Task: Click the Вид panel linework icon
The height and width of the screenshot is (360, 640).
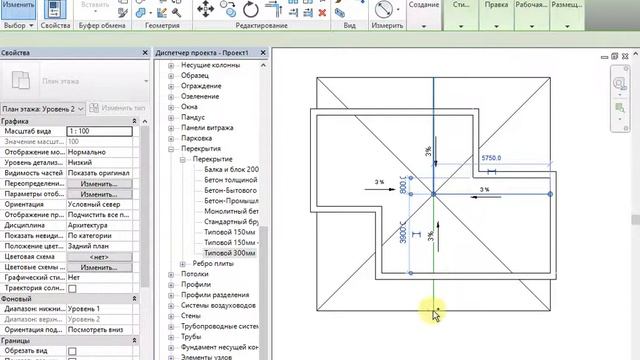Action: coord(339,13)
